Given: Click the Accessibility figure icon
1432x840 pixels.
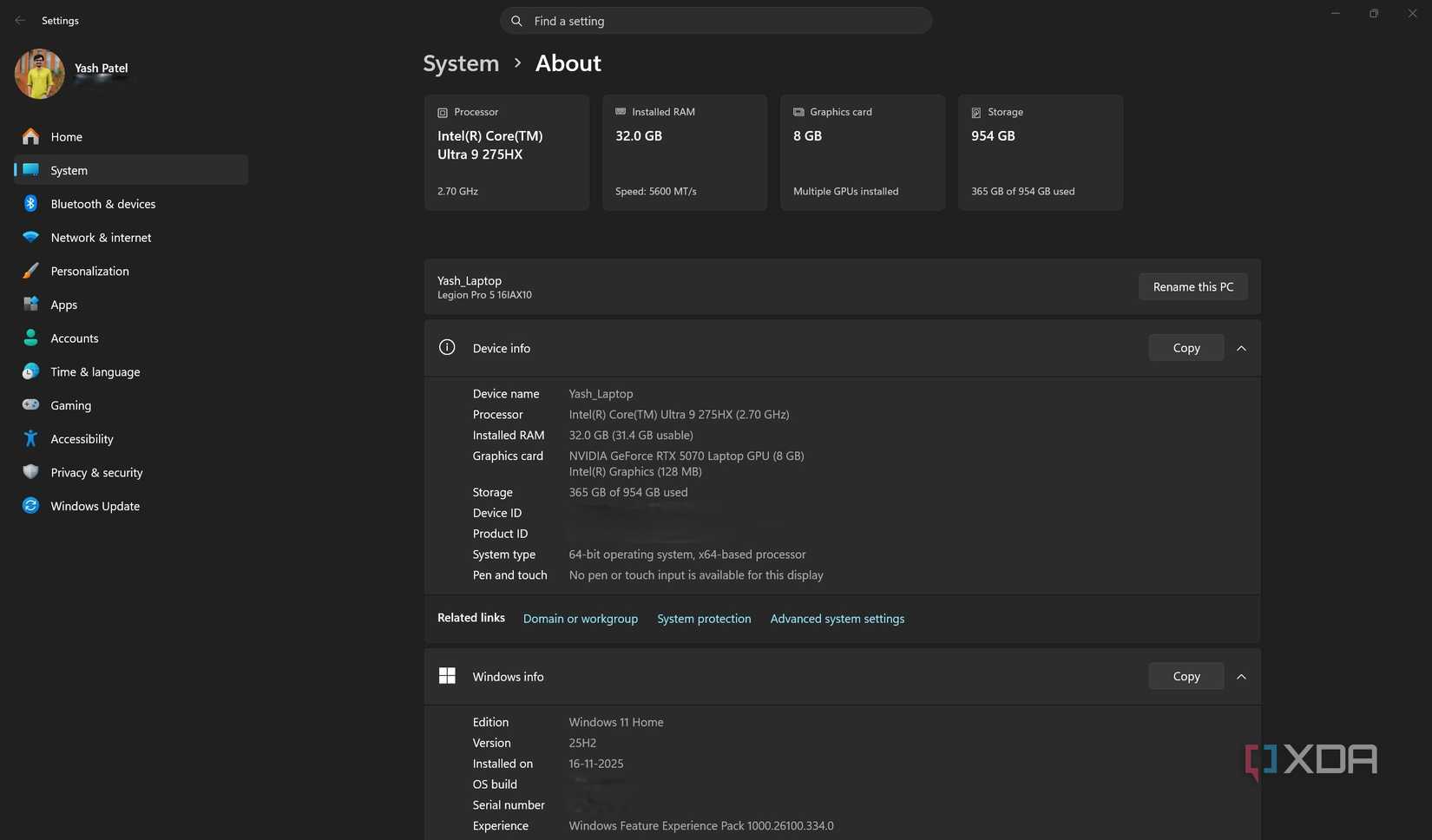Looking at the screenshot, I should pyautogui.click(x=30, y=438).
